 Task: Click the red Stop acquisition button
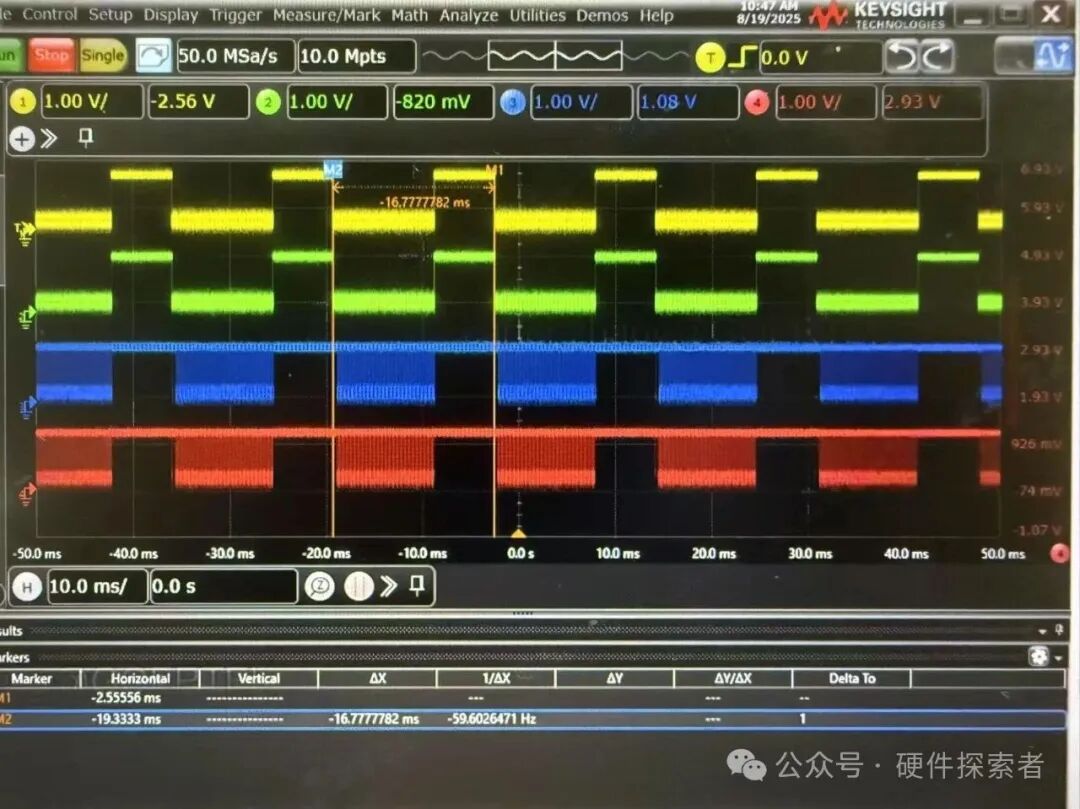(x=51, y=55)
